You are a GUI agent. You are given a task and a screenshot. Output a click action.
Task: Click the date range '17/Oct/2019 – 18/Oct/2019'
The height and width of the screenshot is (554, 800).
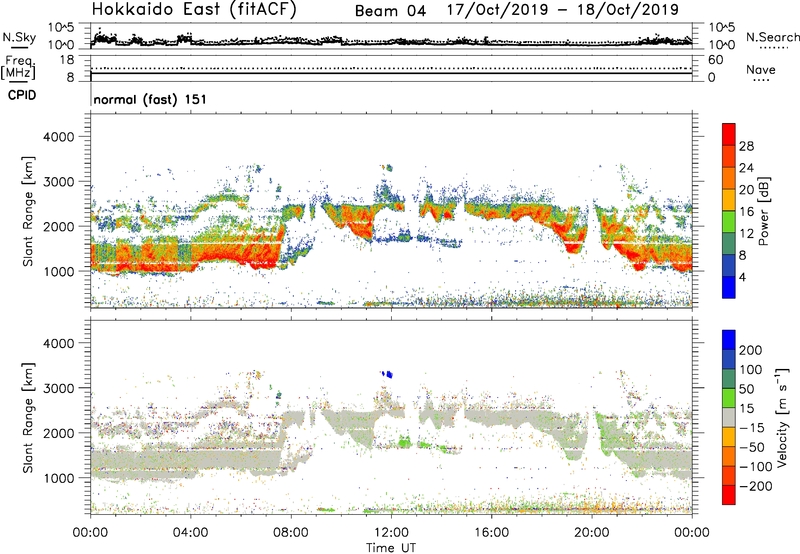point(563,10)
